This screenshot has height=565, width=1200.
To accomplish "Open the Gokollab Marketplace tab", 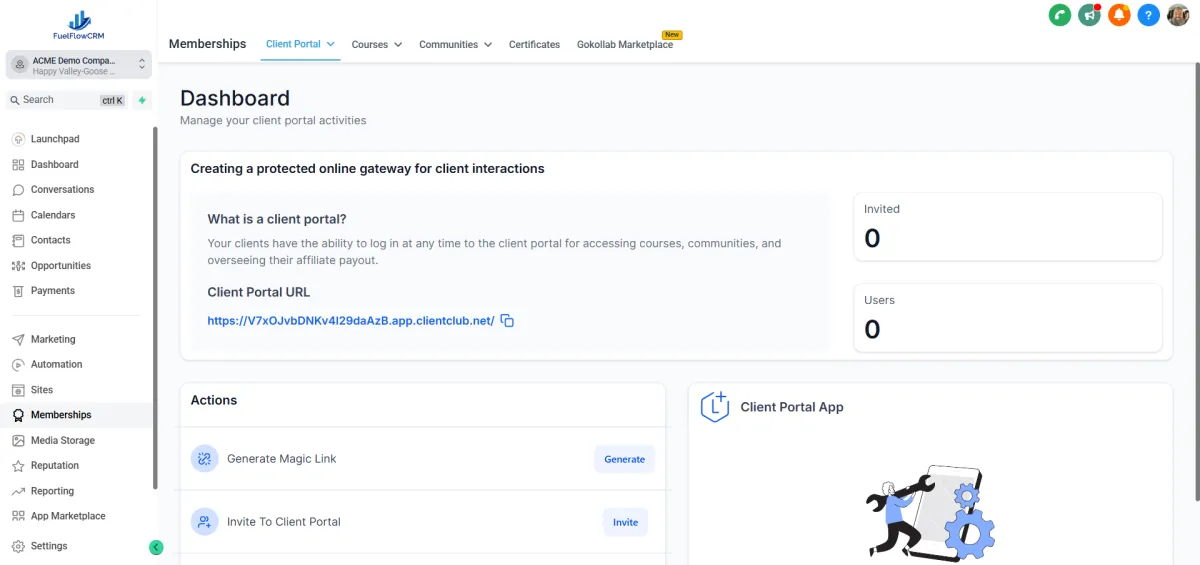I will click(x=625, y=45).
